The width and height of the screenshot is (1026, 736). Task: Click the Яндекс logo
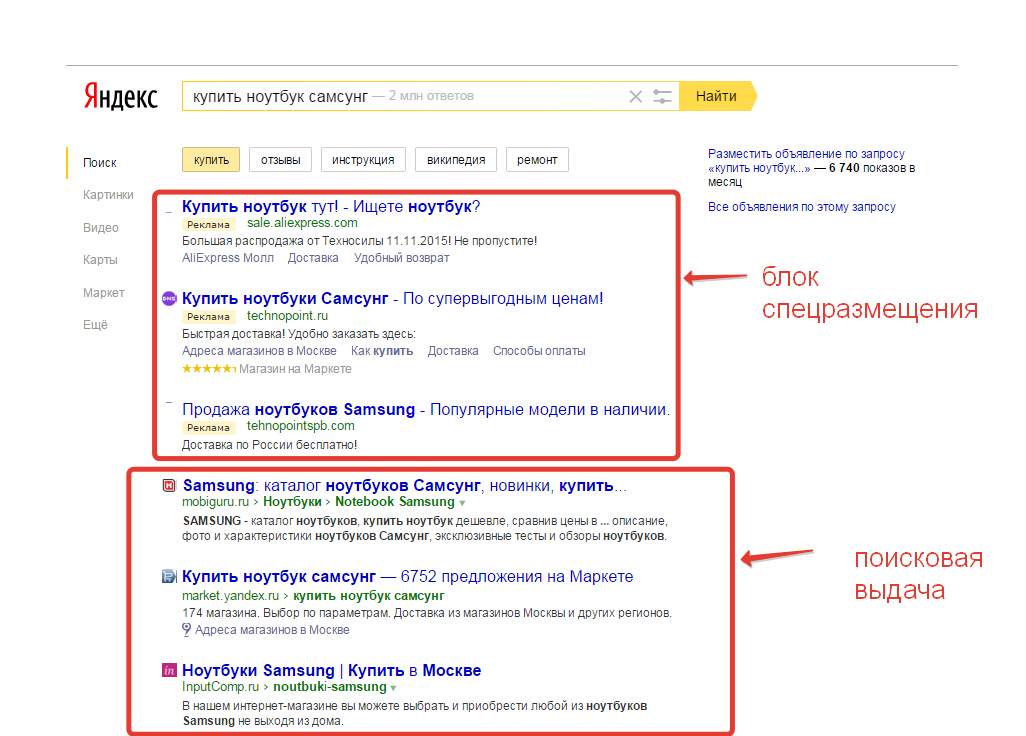click(x=121, y=97)
